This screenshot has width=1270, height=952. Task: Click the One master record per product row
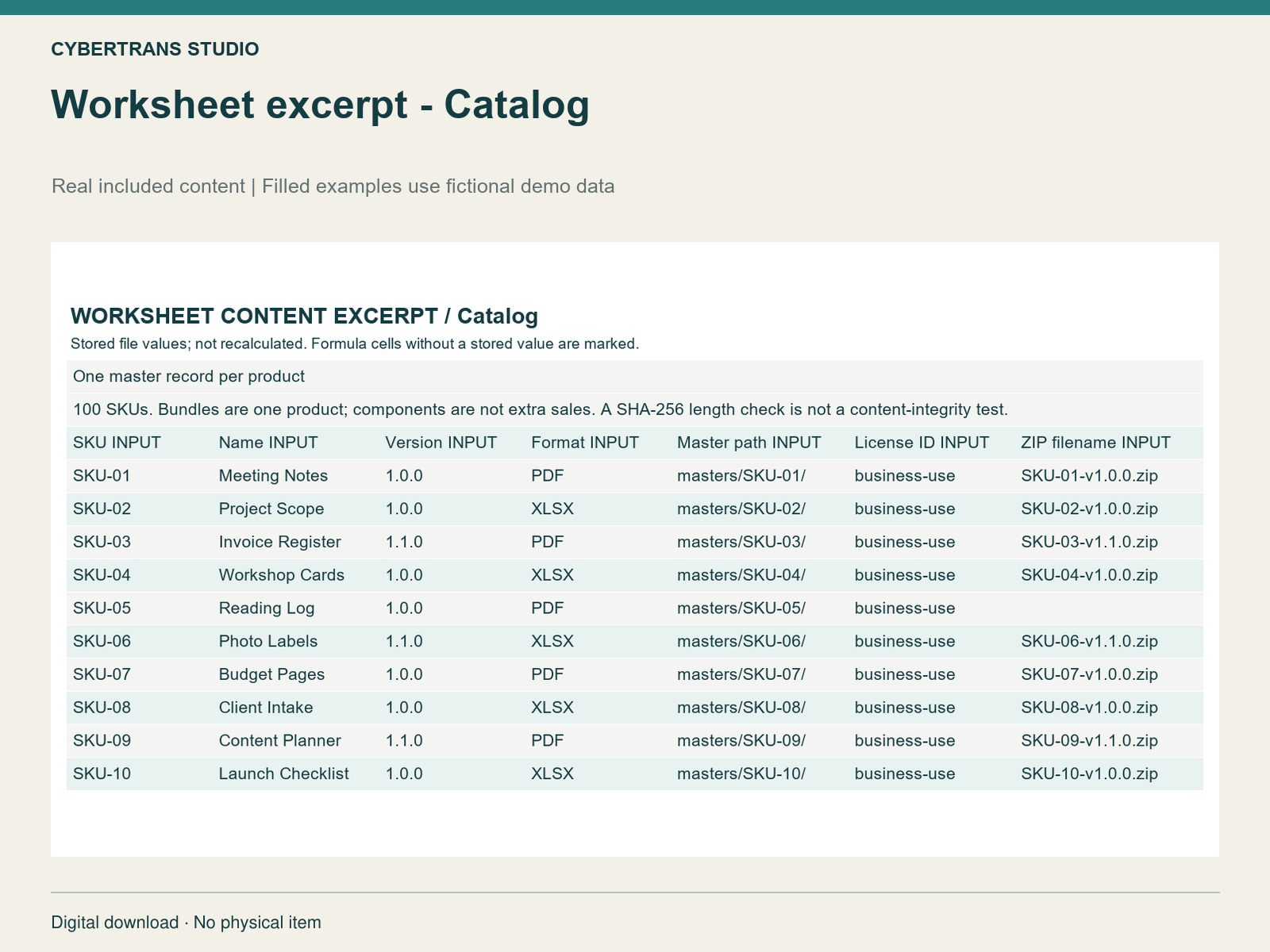(x=635, y=377)
